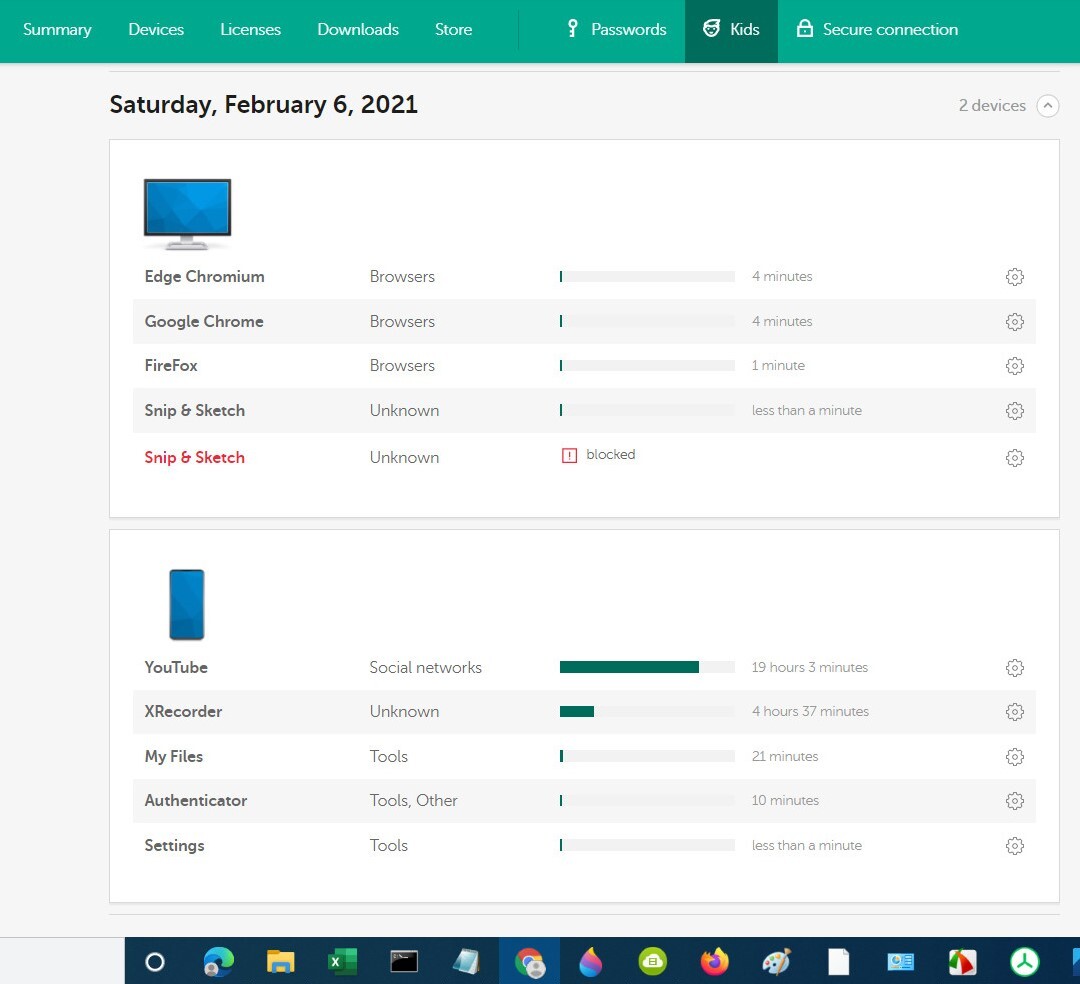The width and height of the screenshot is (1080, 984).
Task: Open gear for blocked Snip & Sketch row
Action: point(1014,458)
